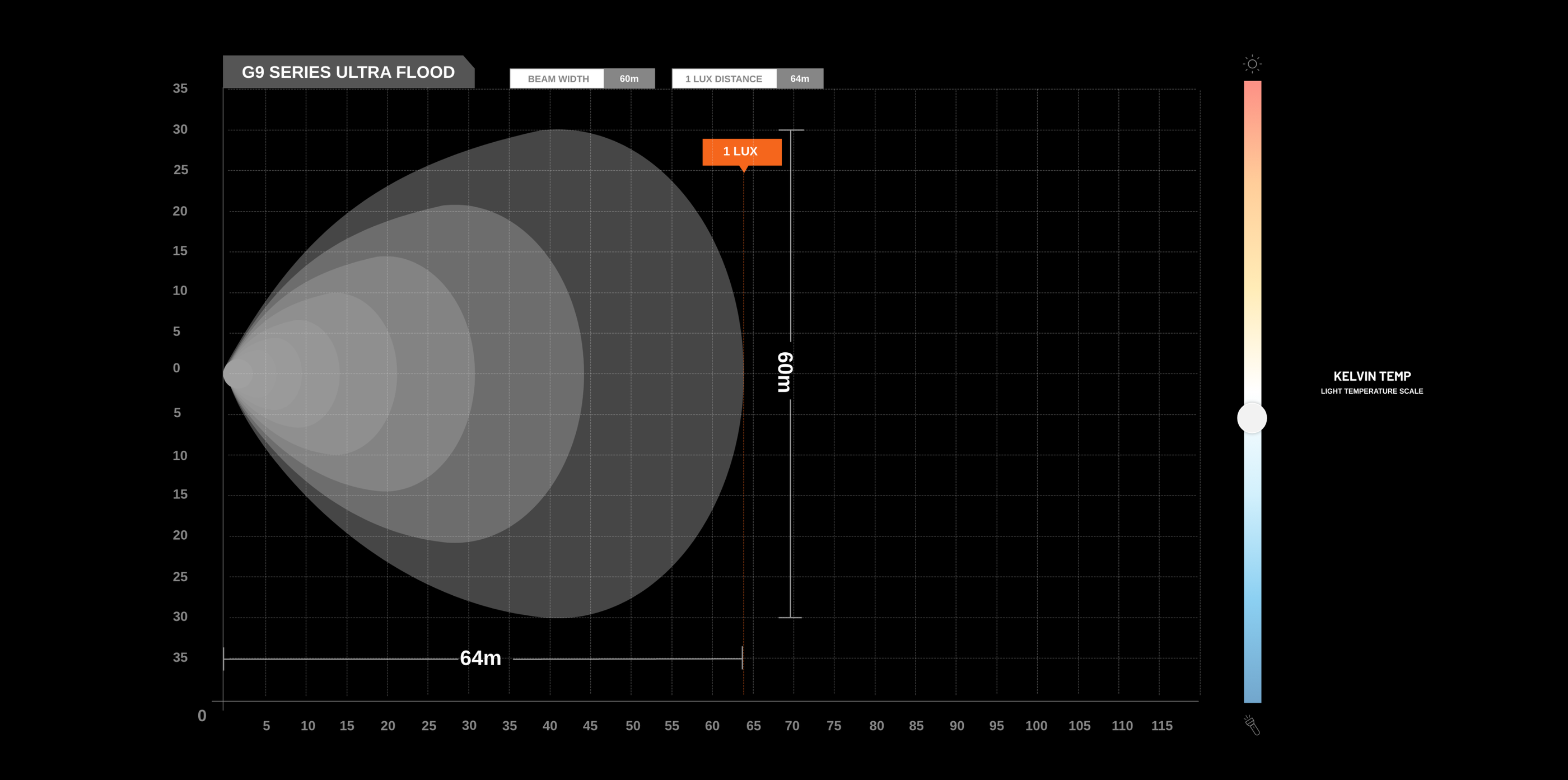Click the cool blue bottom of the Kelvin scale
Screen dimensions: 1568x780
pyautogui.click(x=1252, y=675)
